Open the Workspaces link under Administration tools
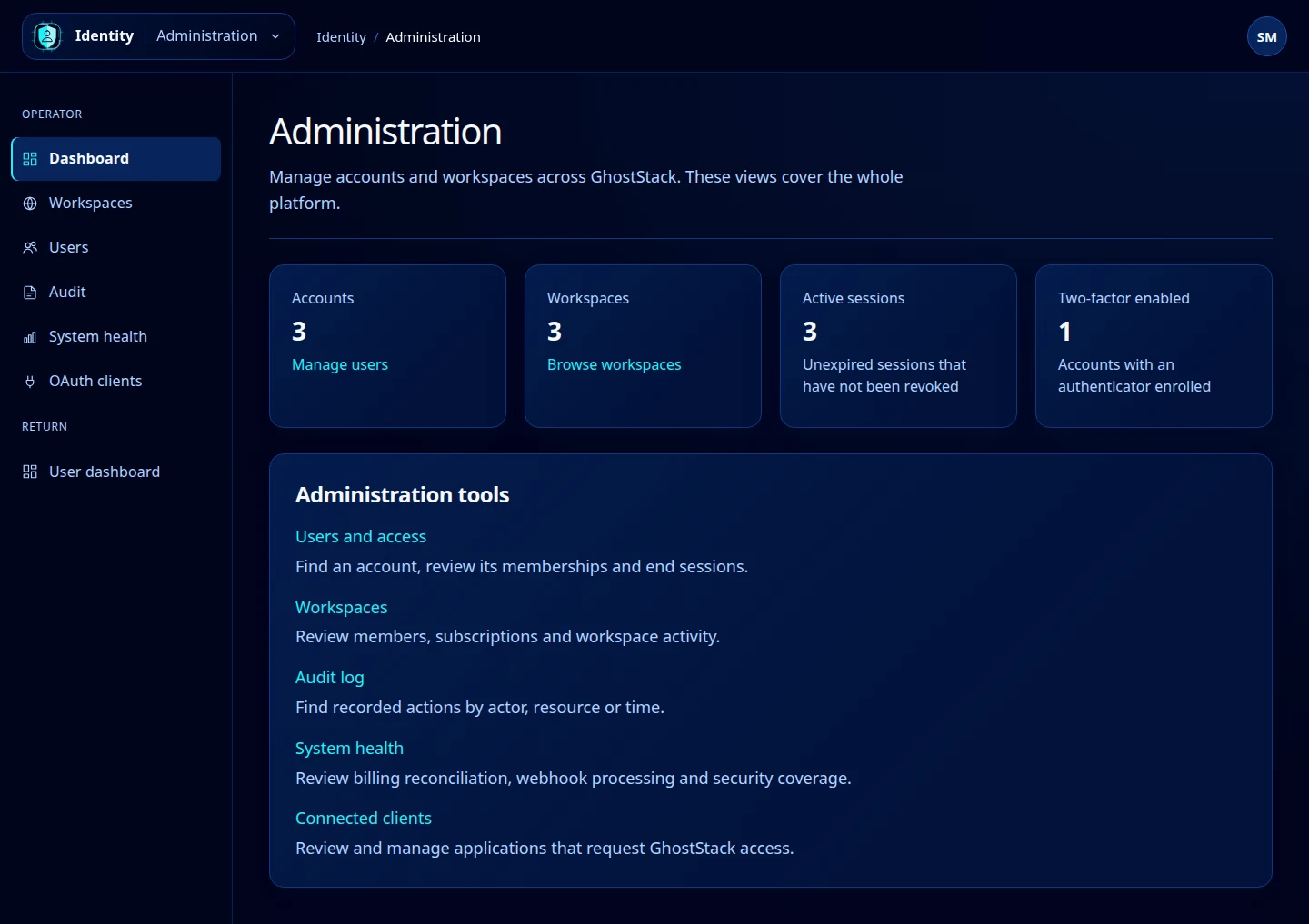 tap(342, 607)
